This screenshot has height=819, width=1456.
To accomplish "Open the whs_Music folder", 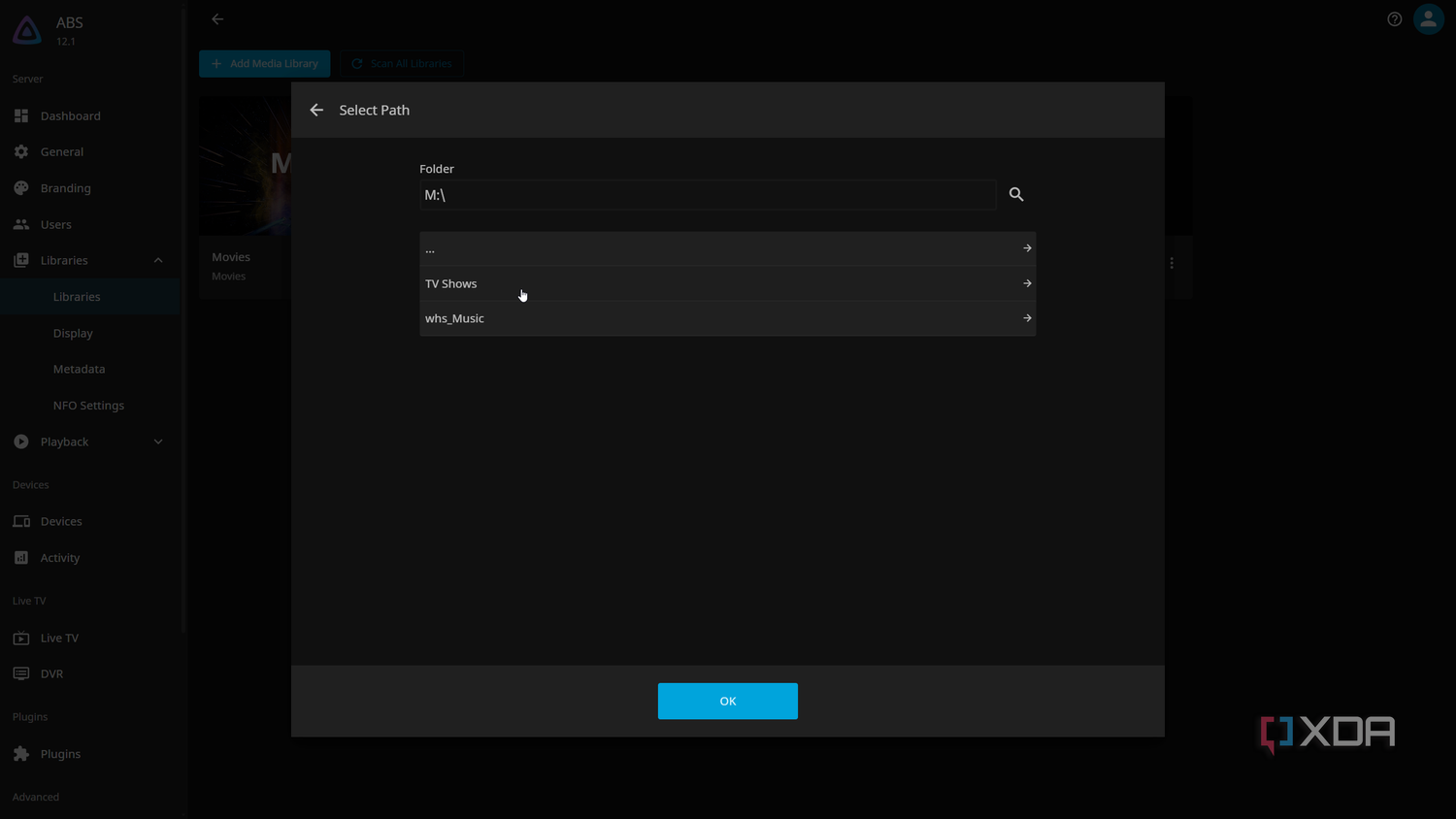I will [x=727, y=318].
